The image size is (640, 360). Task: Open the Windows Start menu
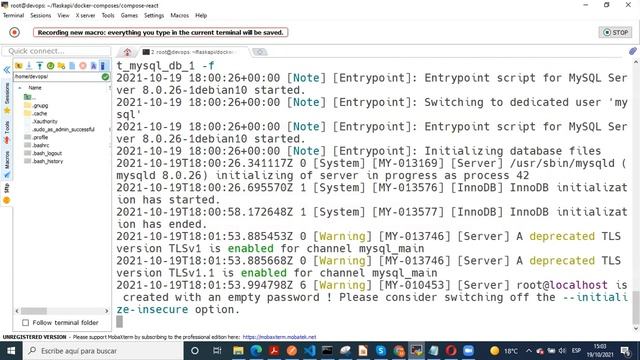(11, 351)
